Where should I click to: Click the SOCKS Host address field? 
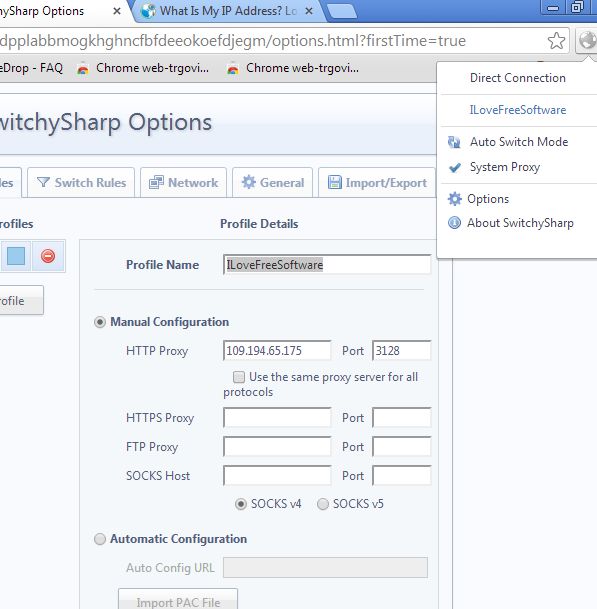pos(277,476)
